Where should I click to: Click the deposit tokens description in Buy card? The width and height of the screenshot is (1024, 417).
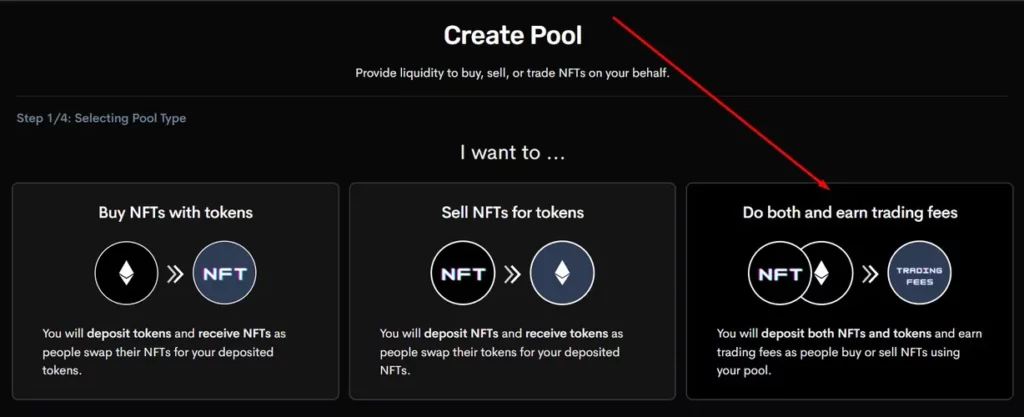165,352
